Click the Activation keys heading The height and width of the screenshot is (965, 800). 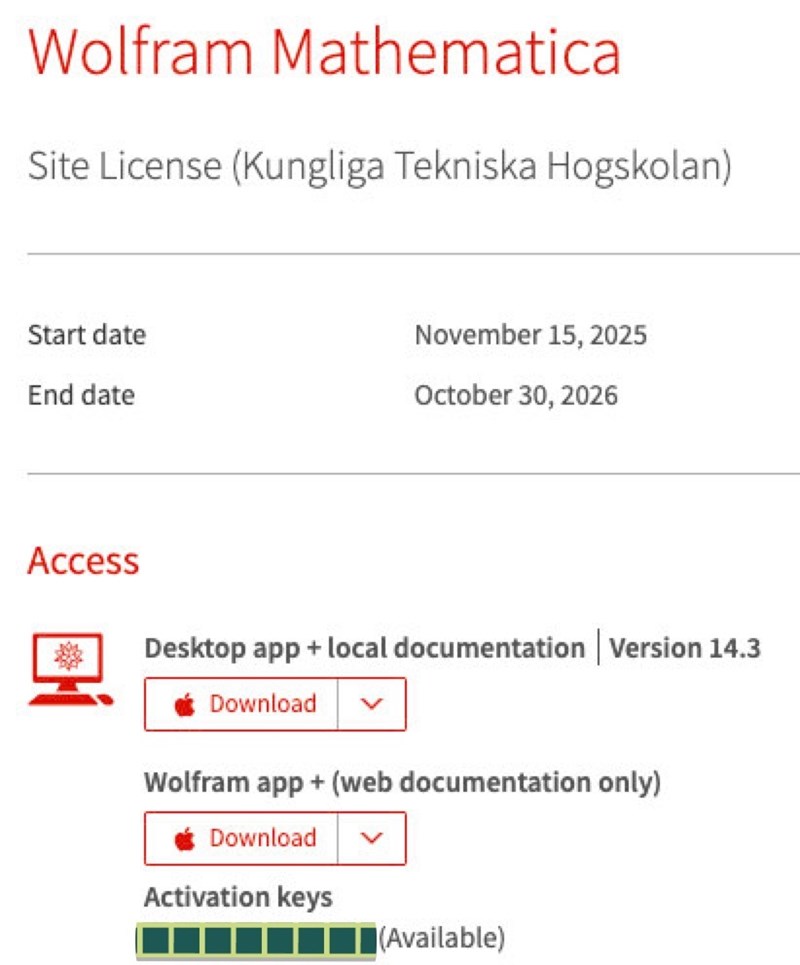(x=238, y=897)
